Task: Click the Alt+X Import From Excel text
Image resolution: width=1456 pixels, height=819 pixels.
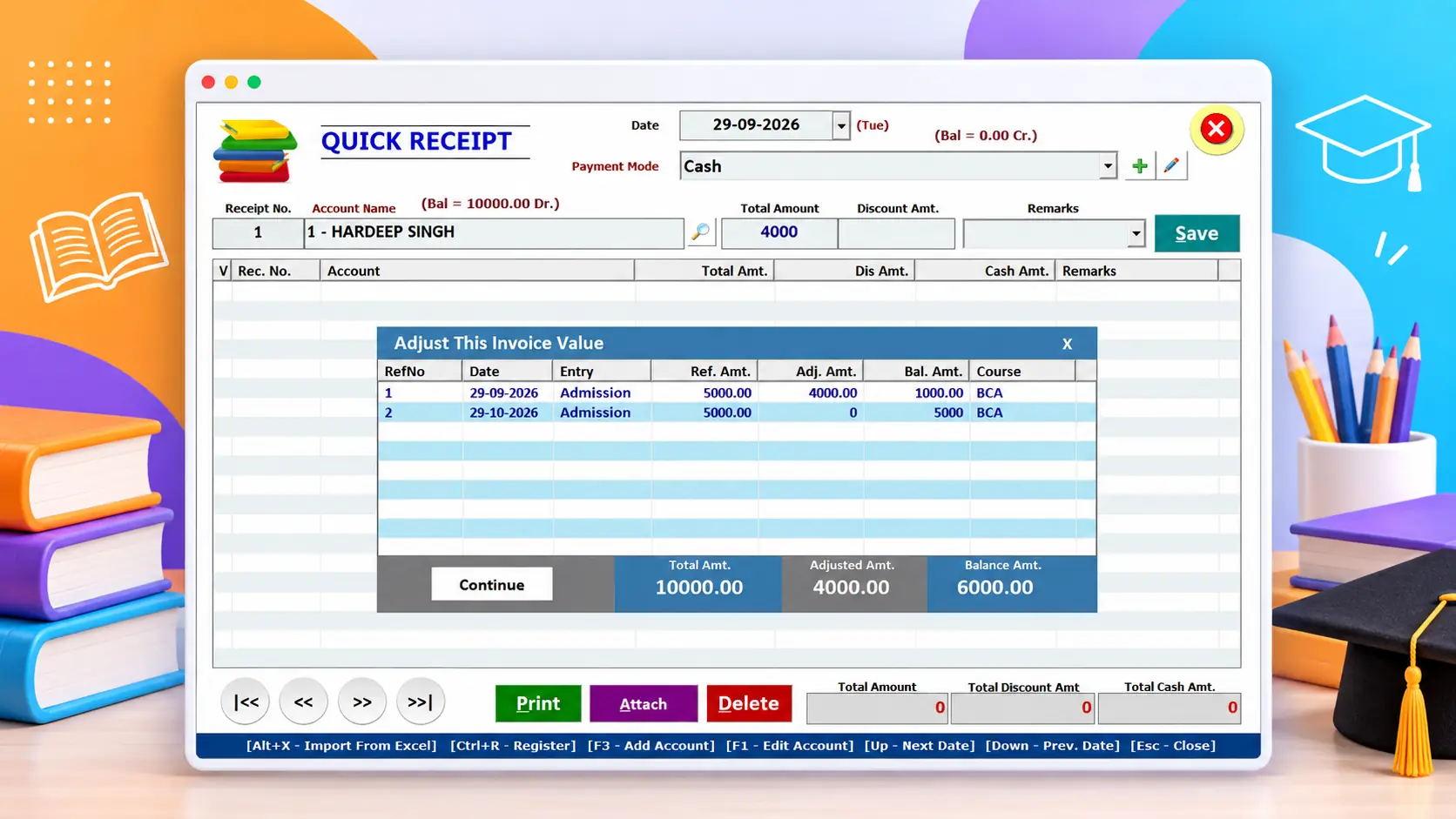Action: click(341, 746)
